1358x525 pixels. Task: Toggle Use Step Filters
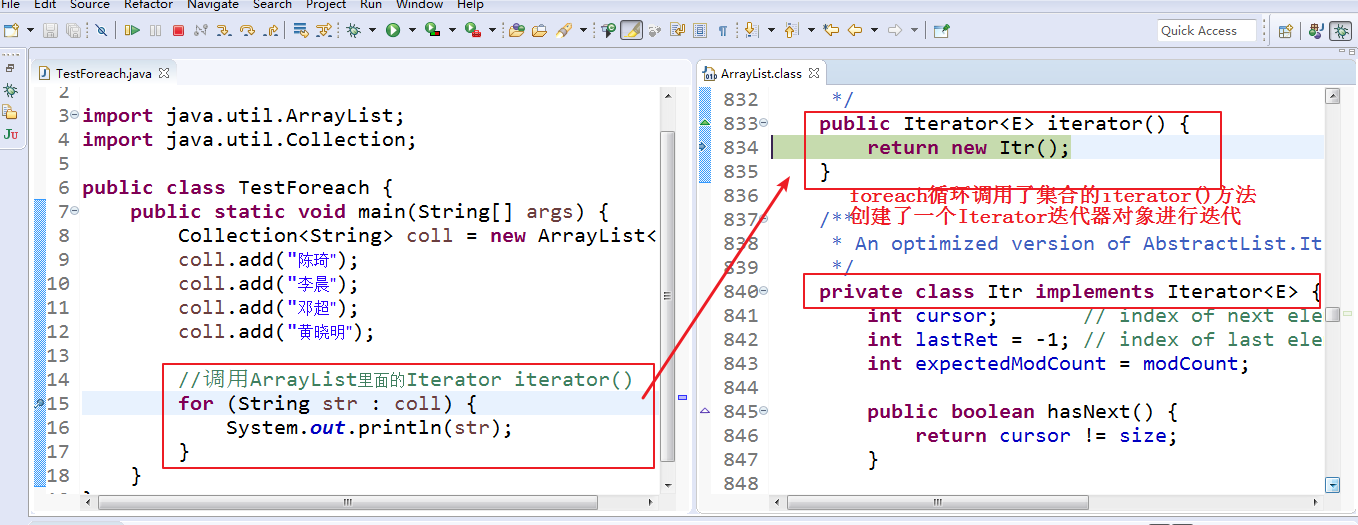pyautogui.click(x=323, y=31)
